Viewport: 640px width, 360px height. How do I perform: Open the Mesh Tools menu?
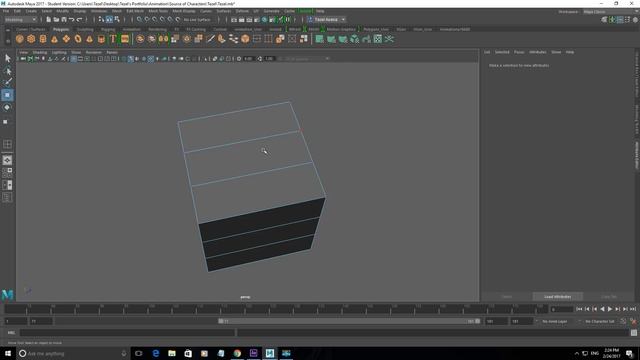[x=158, y=11]
